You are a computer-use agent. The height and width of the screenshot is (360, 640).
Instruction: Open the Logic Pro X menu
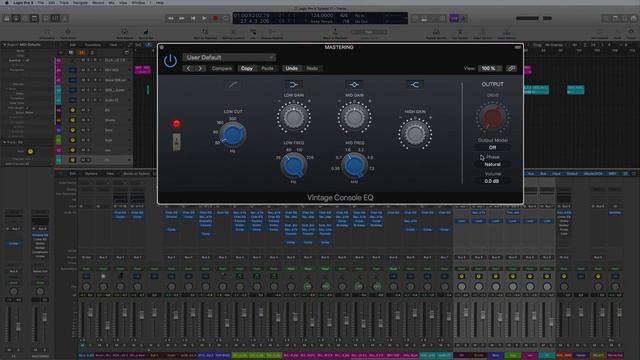click(x=23, y=2)
